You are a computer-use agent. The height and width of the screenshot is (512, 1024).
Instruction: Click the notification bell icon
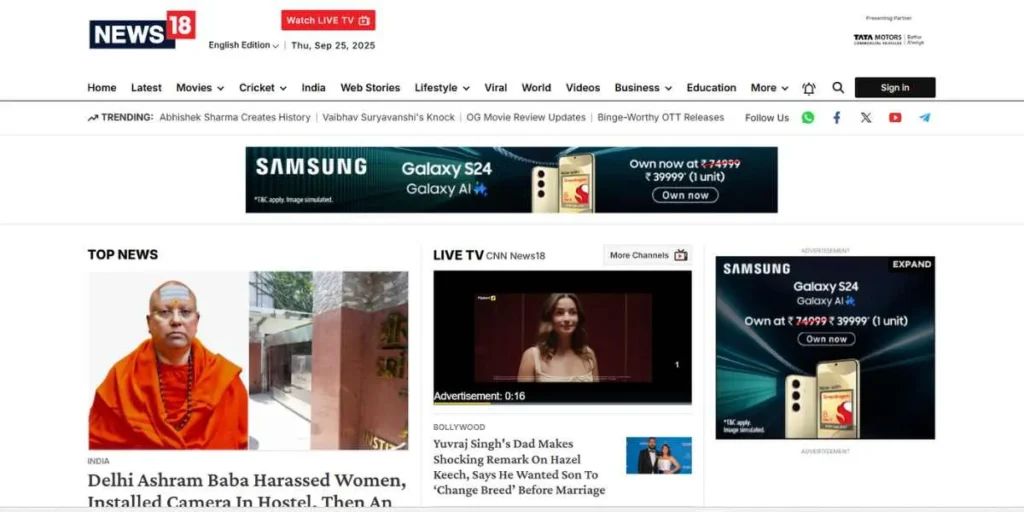(x=809, y=88)
